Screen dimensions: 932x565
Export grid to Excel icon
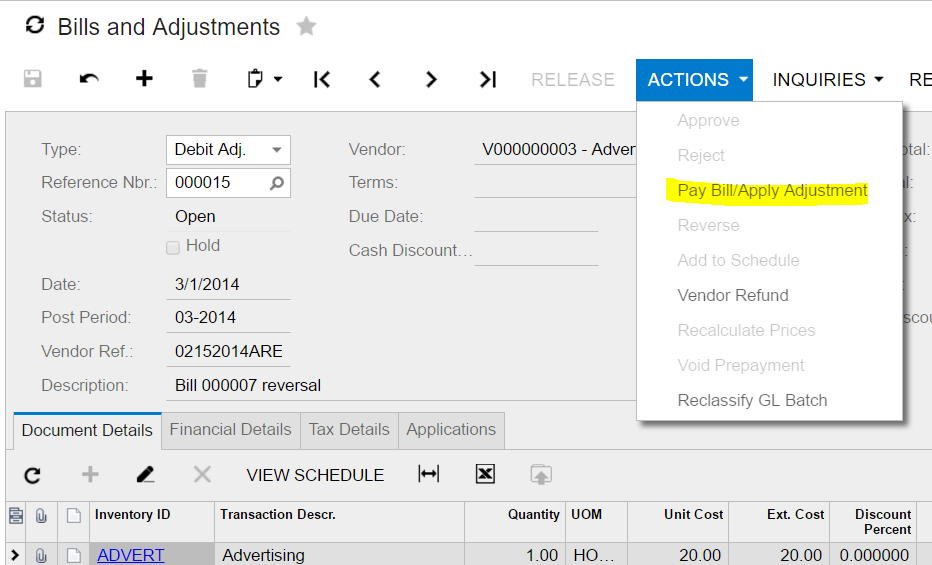485,475
